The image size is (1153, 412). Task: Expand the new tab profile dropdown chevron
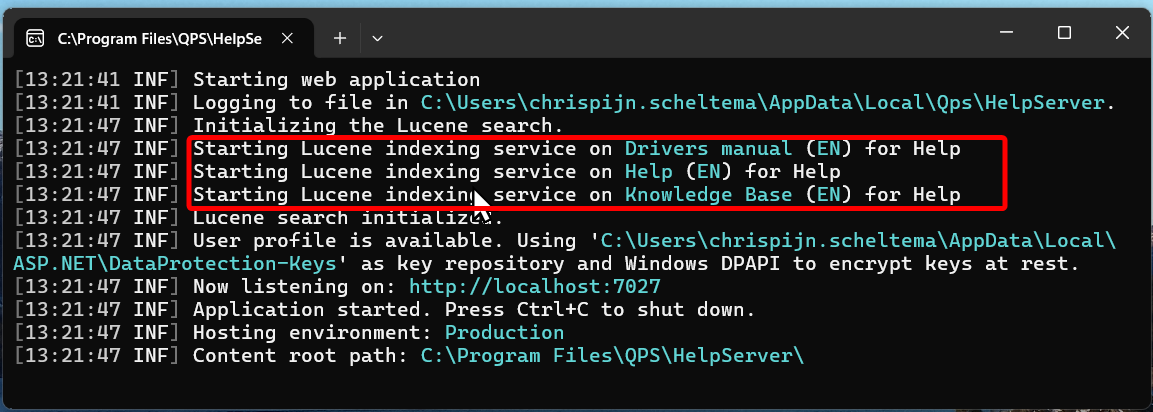pos(377,38)
